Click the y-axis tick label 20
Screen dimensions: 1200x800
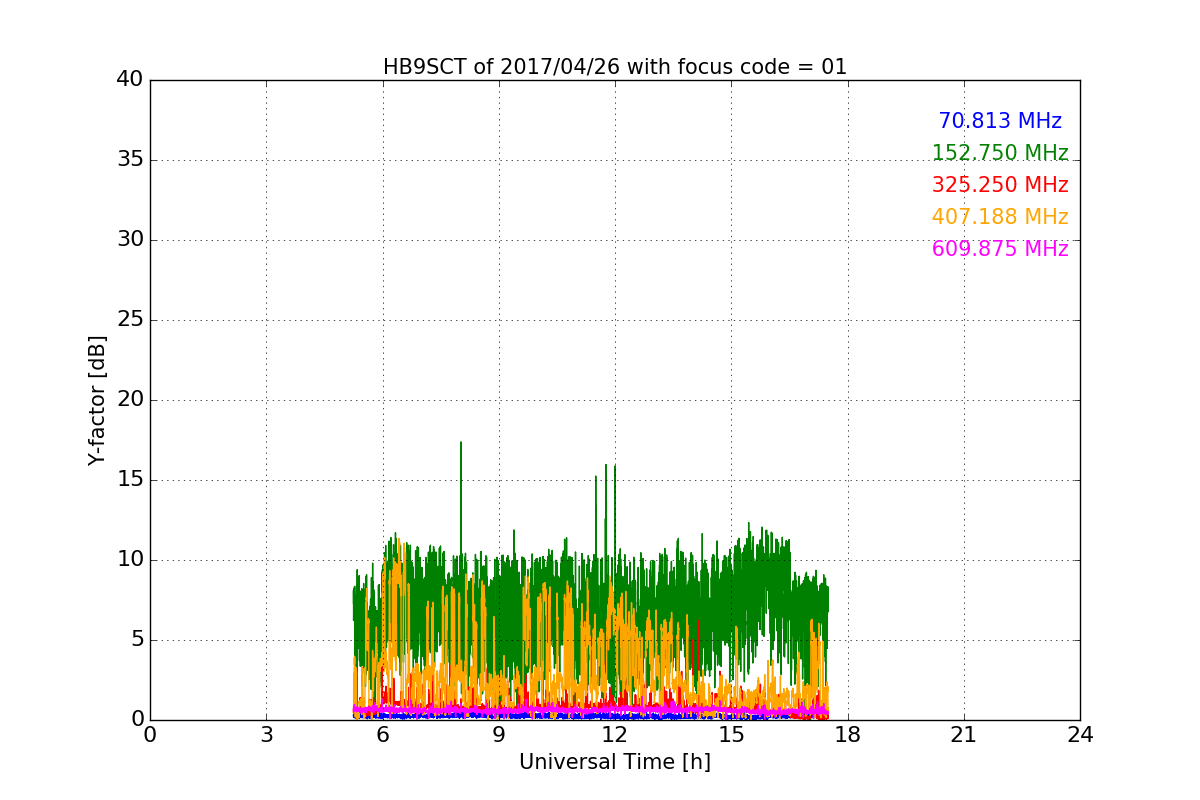point(130,400)
